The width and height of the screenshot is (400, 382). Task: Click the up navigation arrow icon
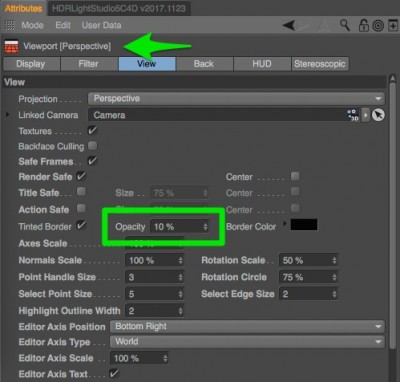coord(323,26)
